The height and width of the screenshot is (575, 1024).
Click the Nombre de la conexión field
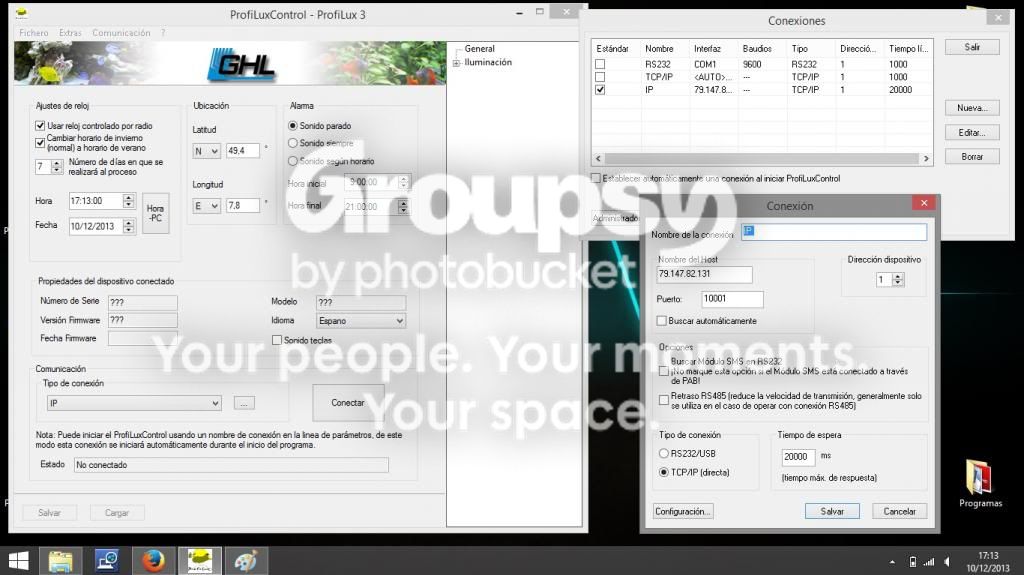834,231
